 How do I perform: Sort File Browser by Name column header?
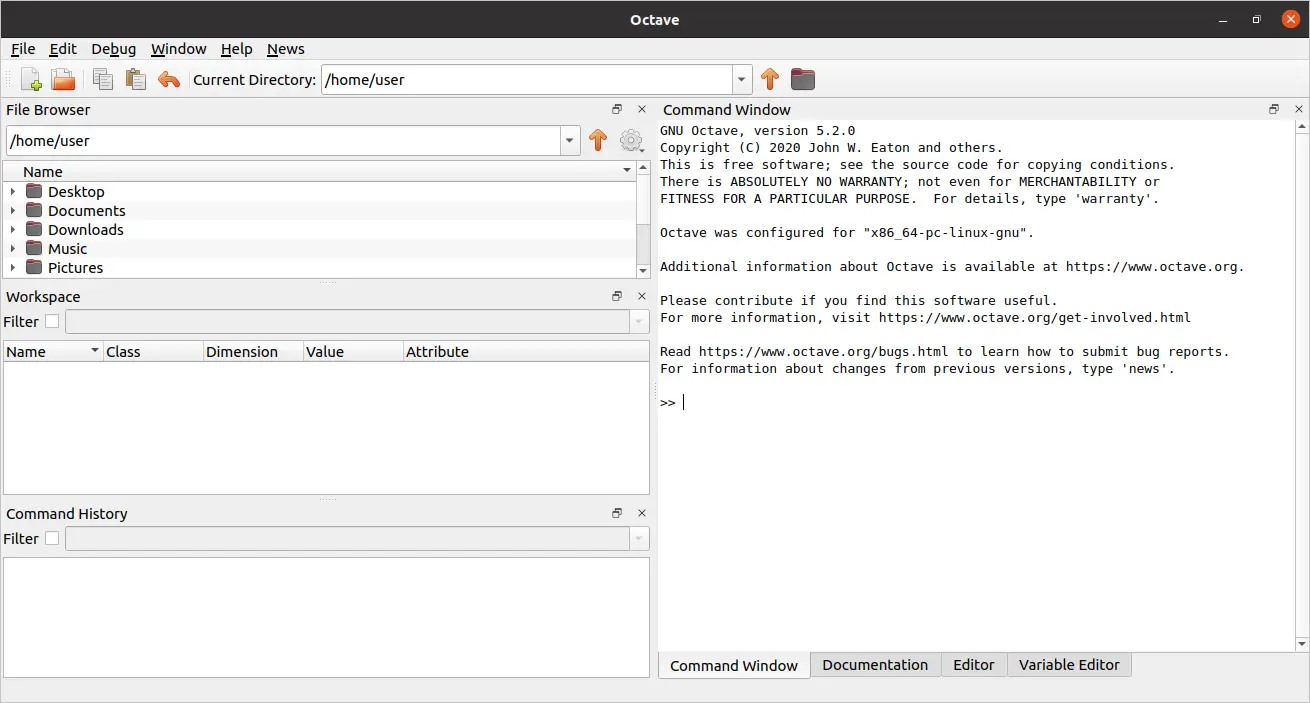pyautogui.click(x=319, y=171)
